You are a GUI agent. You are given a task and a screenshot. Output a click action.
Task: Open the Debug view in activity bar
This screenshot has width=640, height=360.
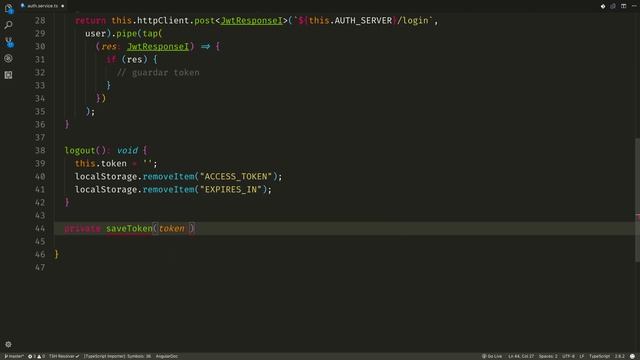point(8,58)
